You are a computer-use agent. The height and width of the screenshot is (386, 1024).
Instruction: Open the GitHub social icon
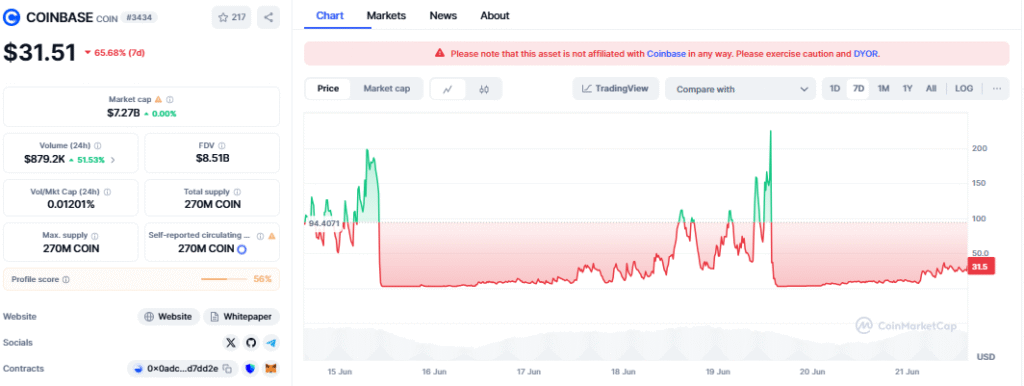point(251,342)
